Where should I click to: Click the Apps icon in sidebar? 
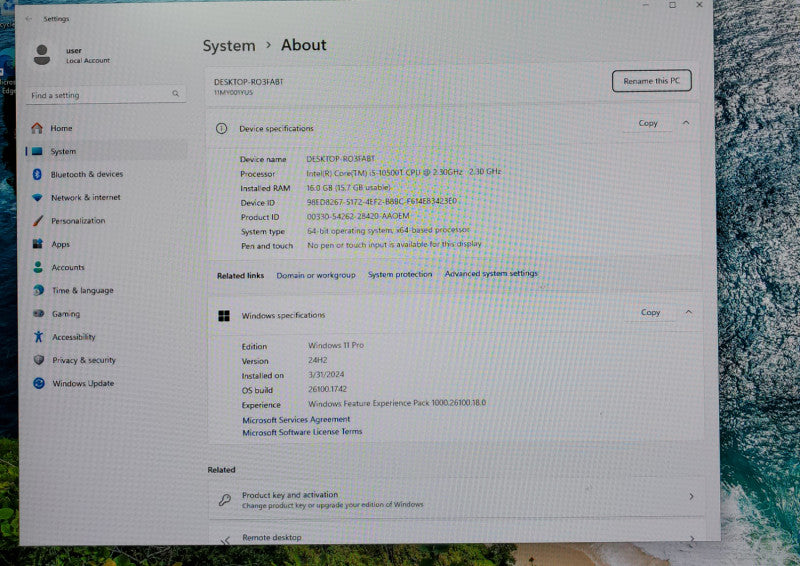(38, 244)
